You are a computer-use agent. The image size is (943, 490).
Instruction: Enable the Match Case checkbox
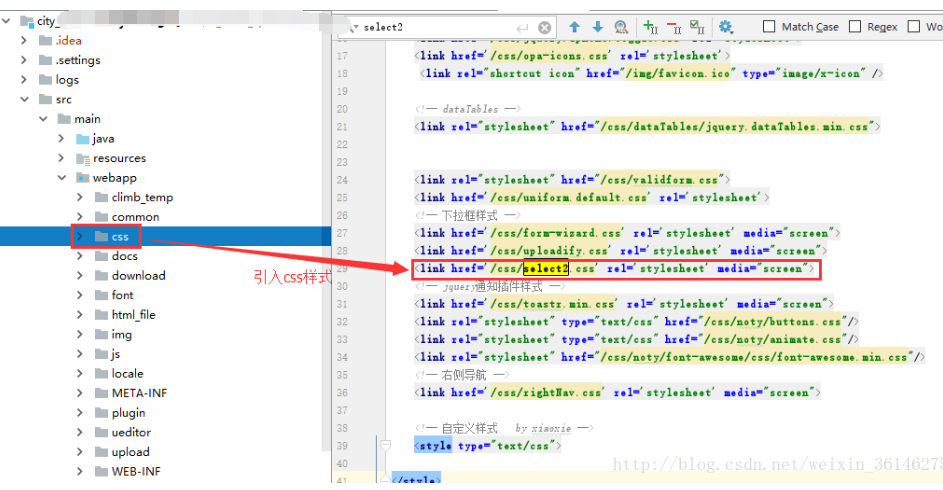(769, 27)
